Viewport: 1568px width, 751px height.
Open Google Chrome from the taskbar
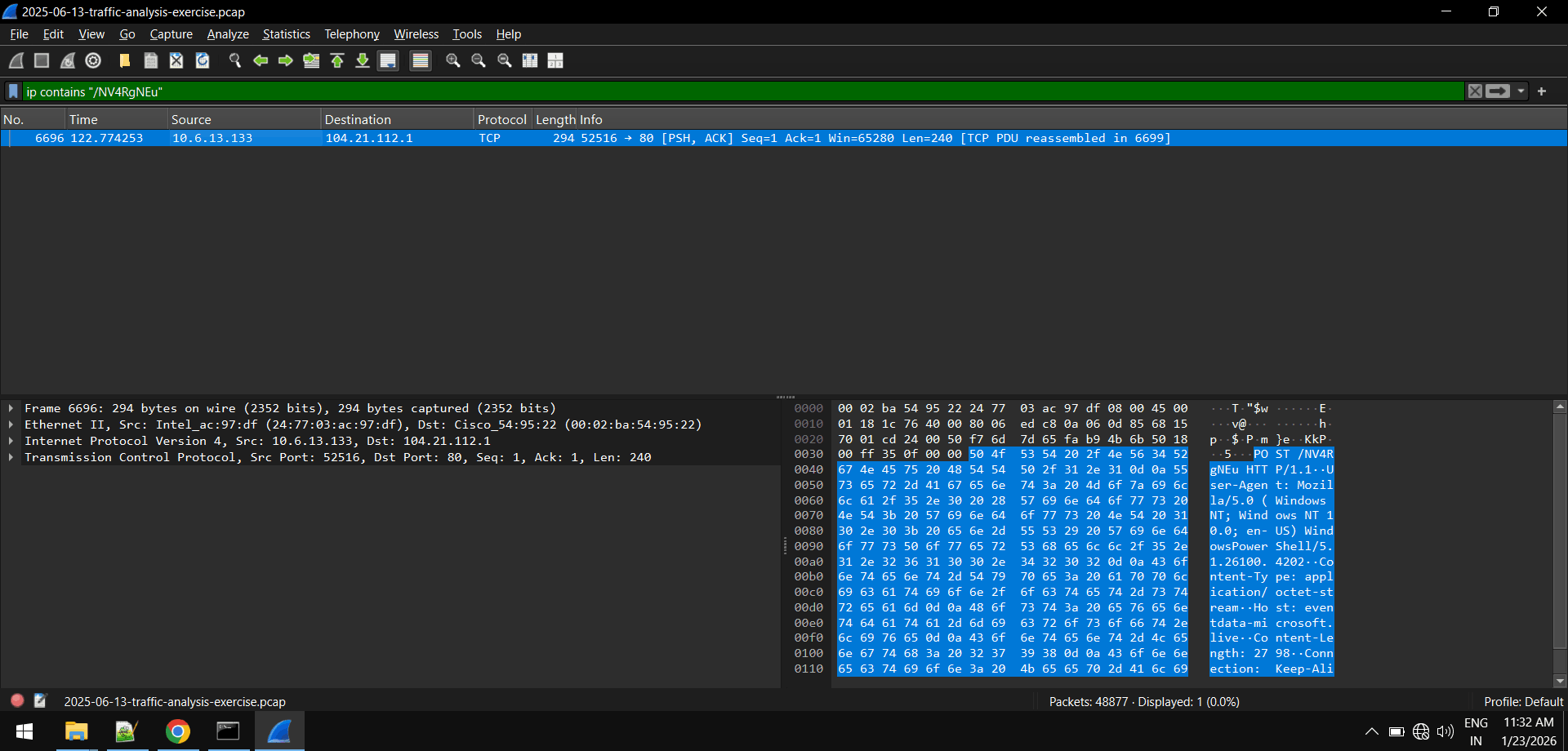[178, 731]
